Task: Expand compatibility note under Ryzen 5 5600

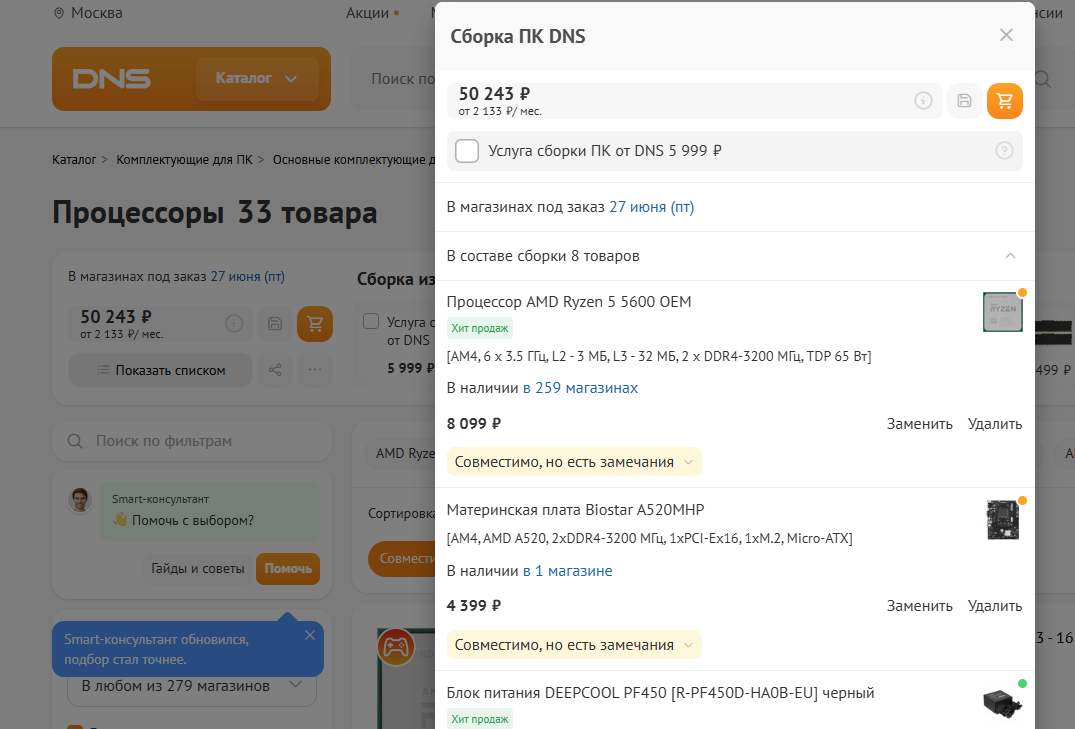Action: click(x=575, y=462)
